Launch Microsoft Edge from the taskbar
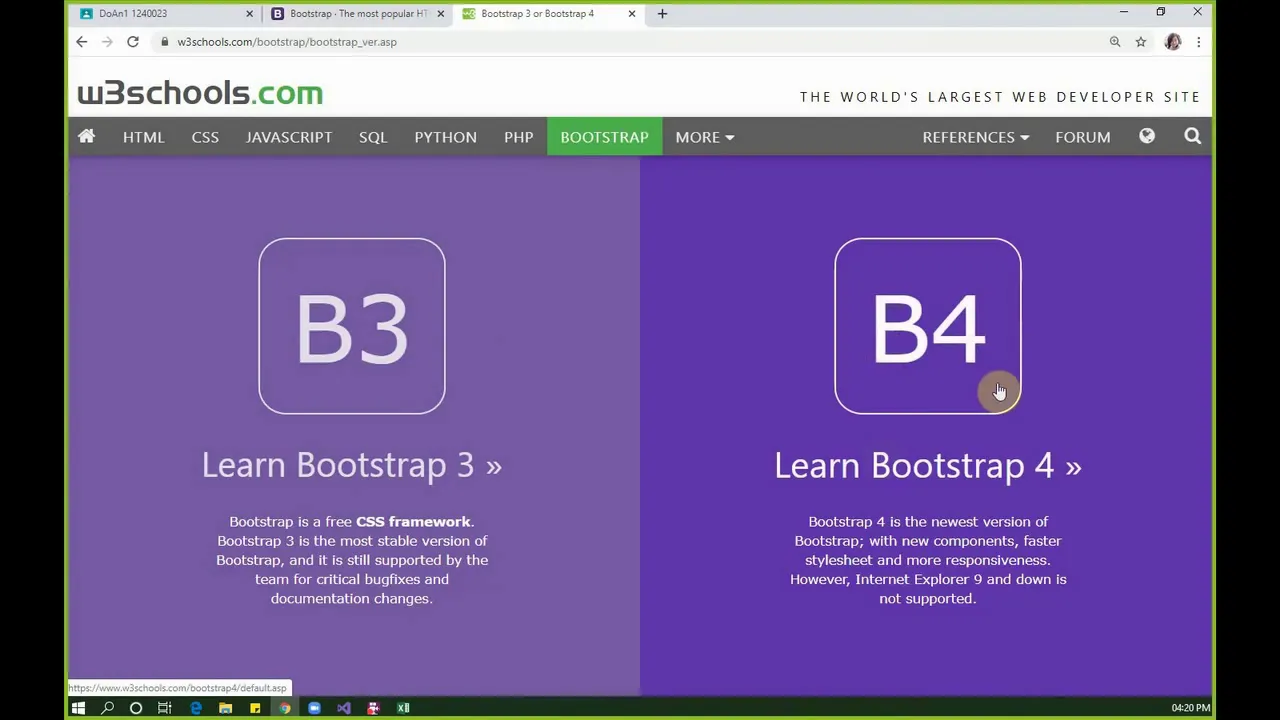The height and width of the screenshot is (720, 1280). (x=196, y=708)
